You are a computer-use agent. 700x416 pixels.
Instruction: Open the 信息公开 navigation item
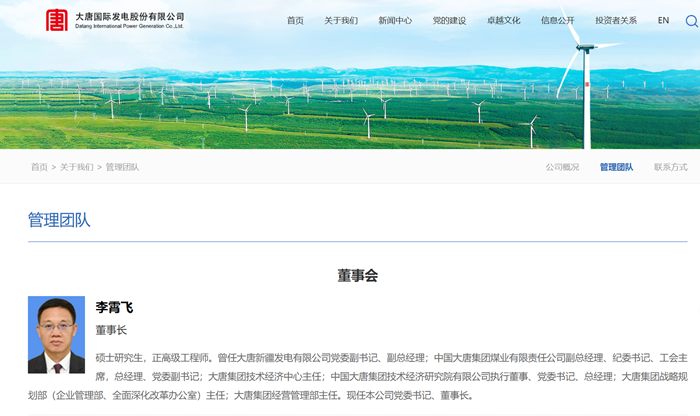(557, 20)
